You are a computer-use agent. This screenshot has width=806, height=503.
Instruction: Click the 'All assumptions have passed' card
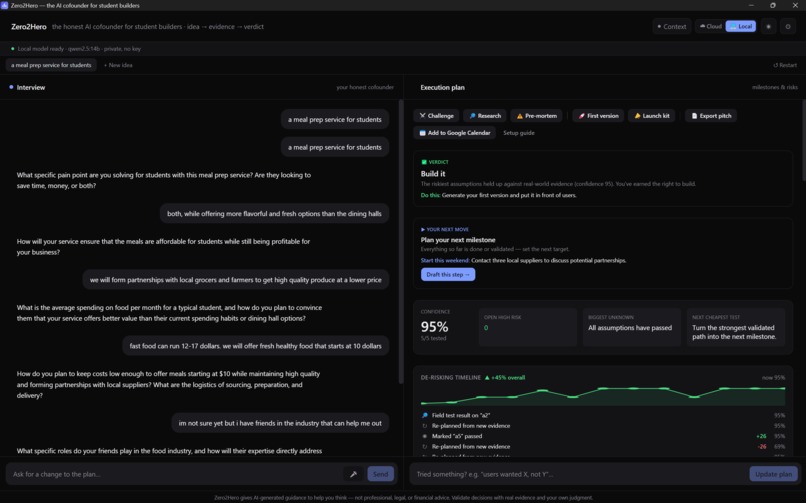[x=631, y=327]
